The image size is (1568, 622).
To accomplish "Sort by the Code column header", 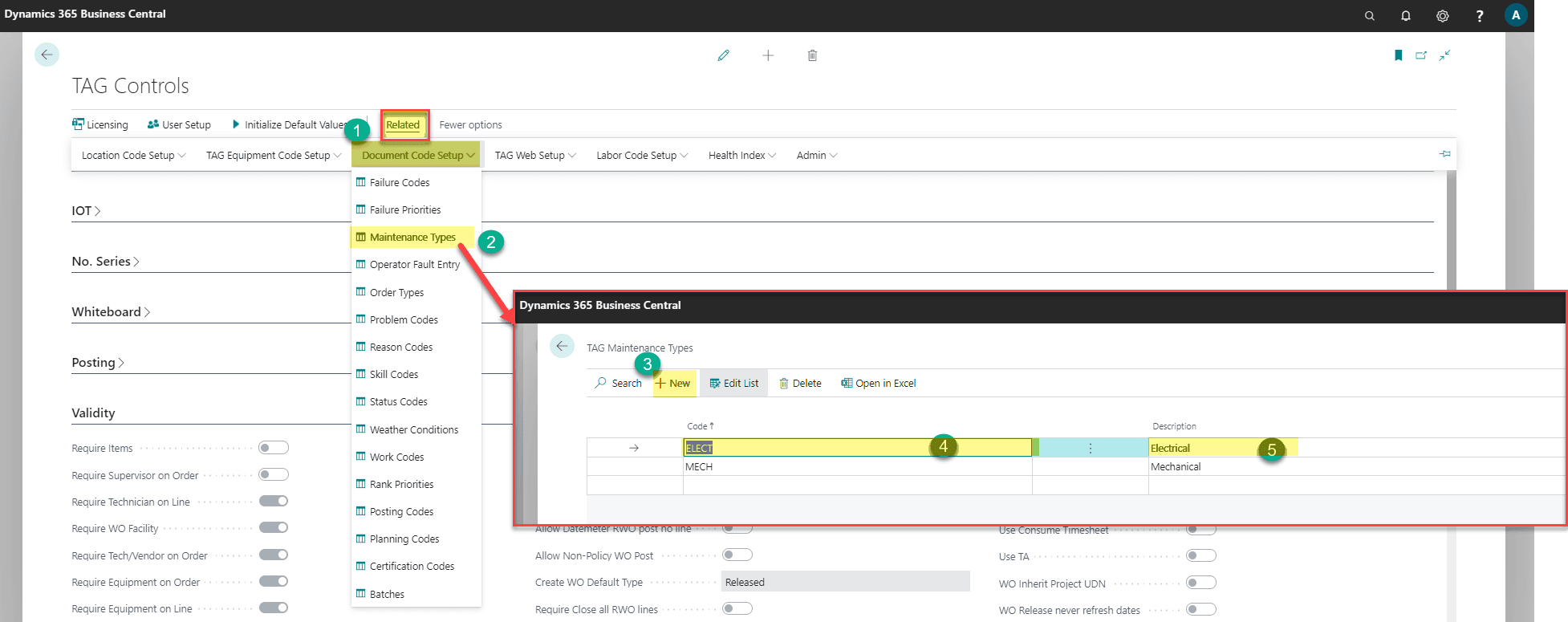I will 700,426.
